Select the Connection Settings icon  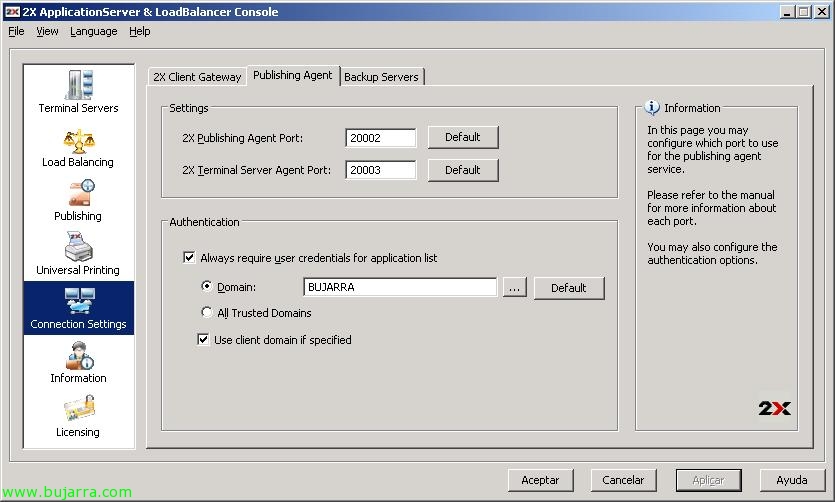[x=79, y=301]
